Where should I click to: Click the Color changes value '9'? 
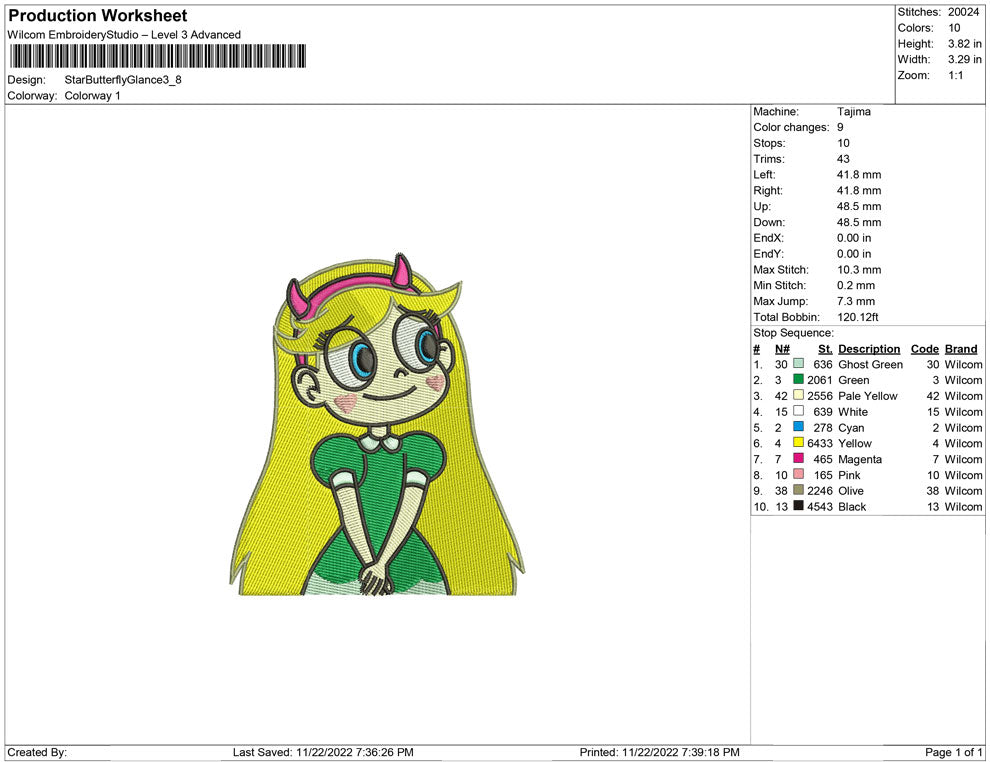coord(840,128)
